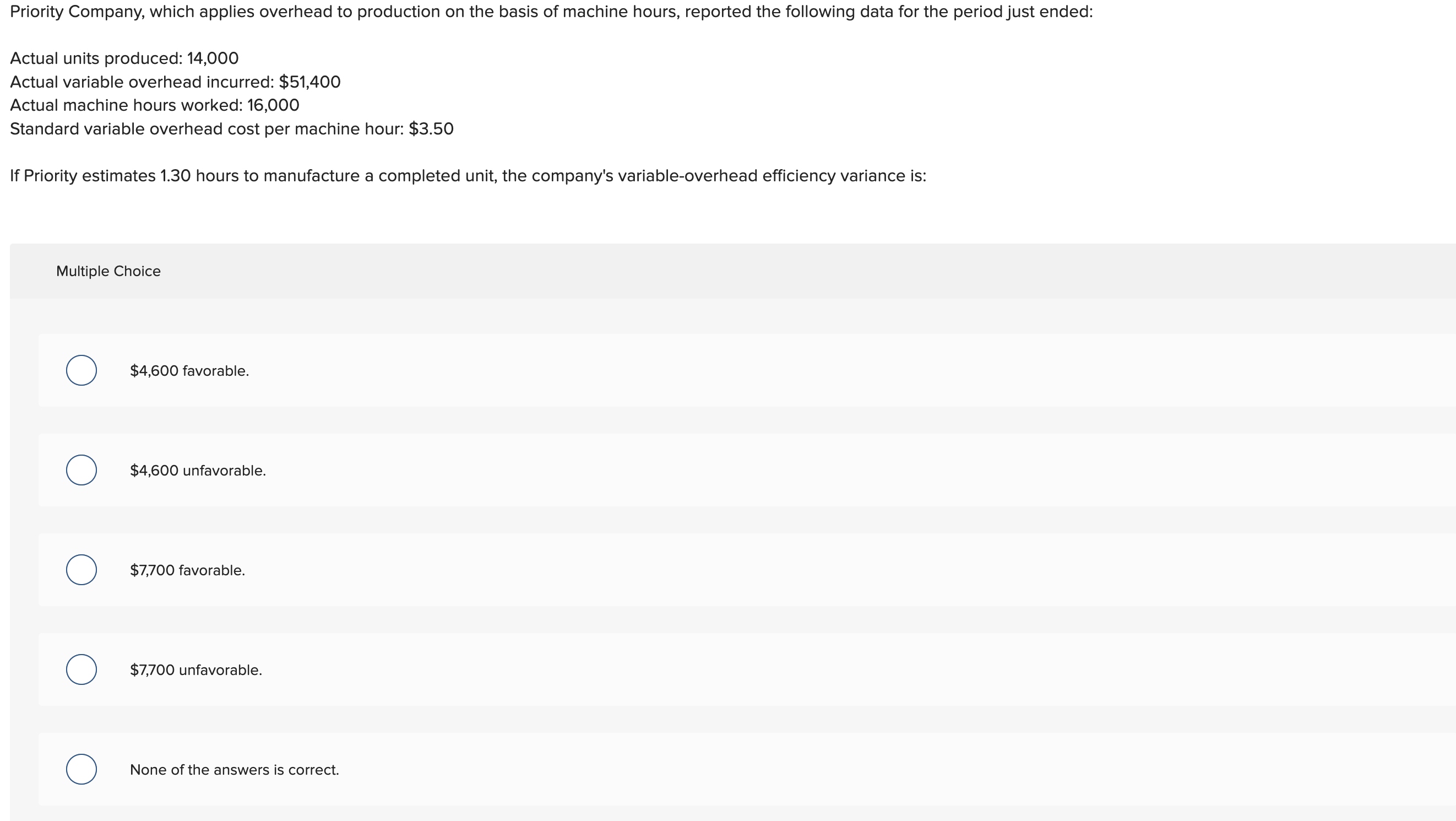The image size is (1456, 821).
Task: Select the radio button for $7,700 favorable
Action: point(82,570)
